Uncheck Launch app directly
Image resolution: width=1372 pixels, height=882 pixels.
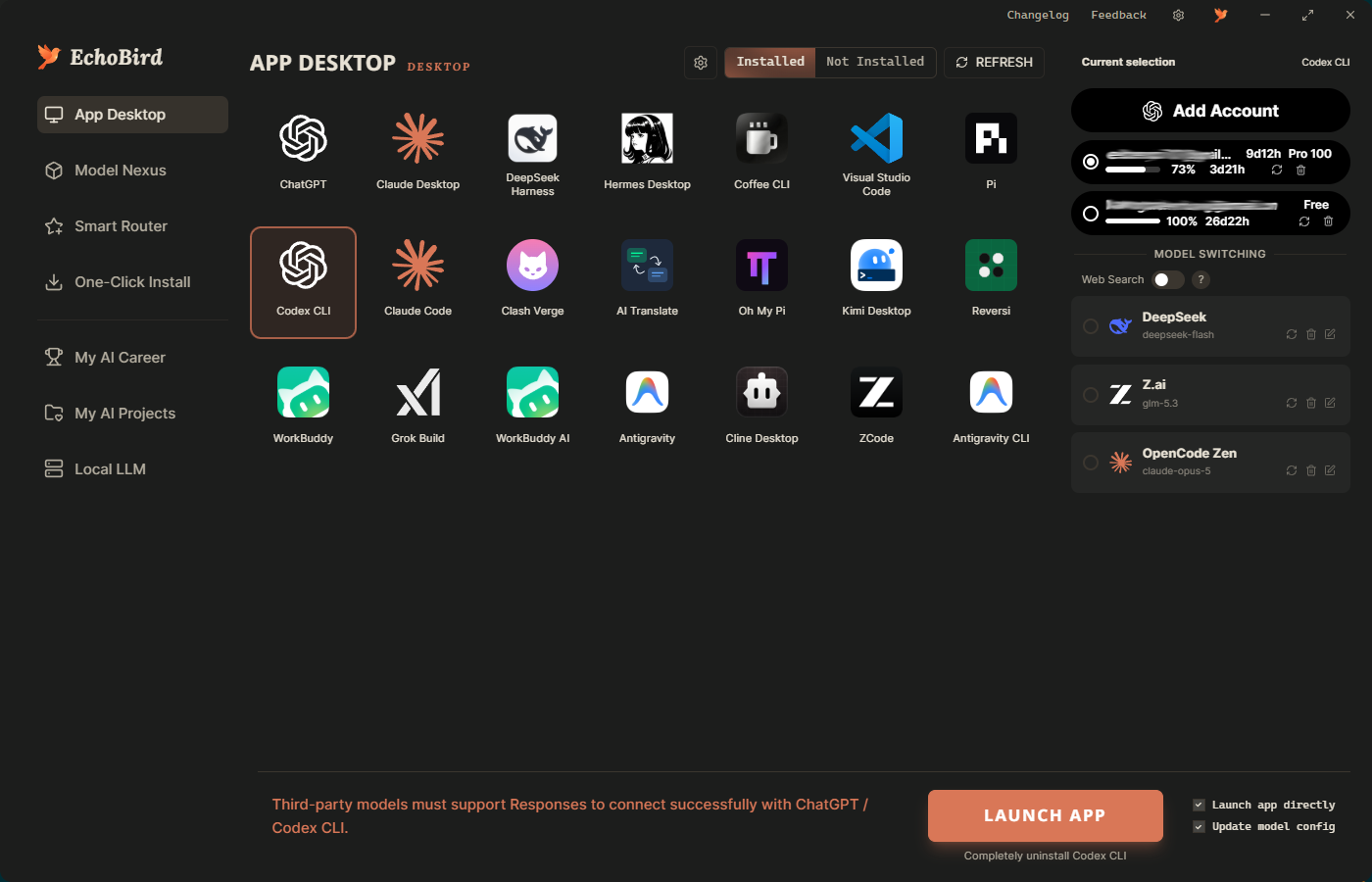(1199, 805)
